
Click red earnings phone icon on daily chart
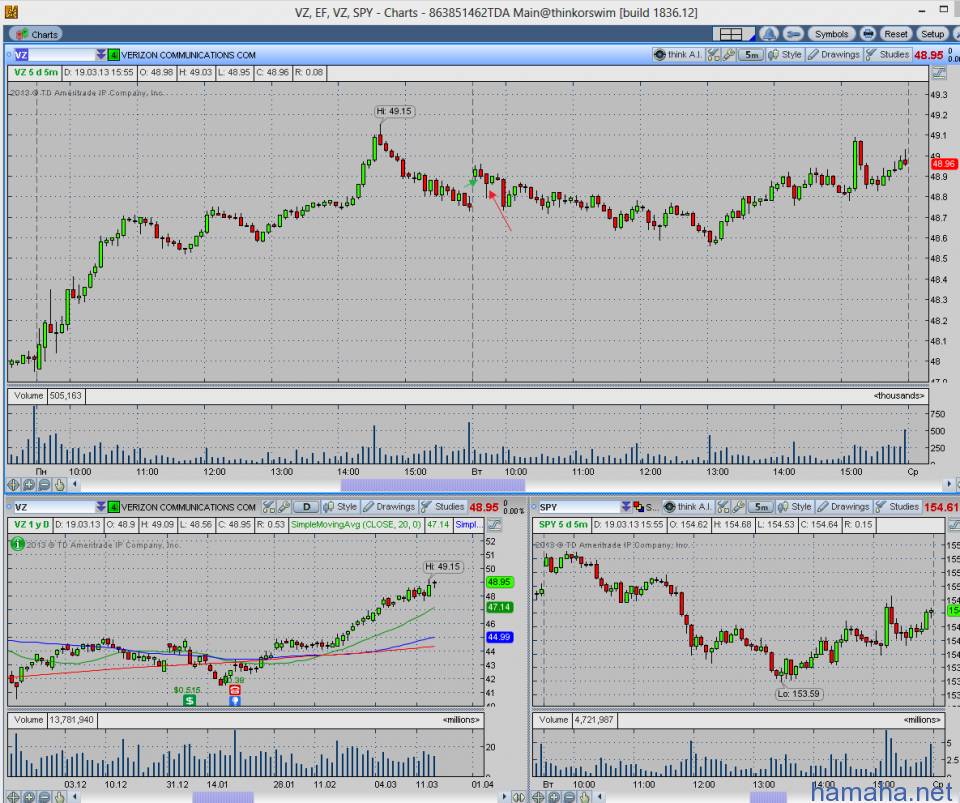tap(234, 690)
